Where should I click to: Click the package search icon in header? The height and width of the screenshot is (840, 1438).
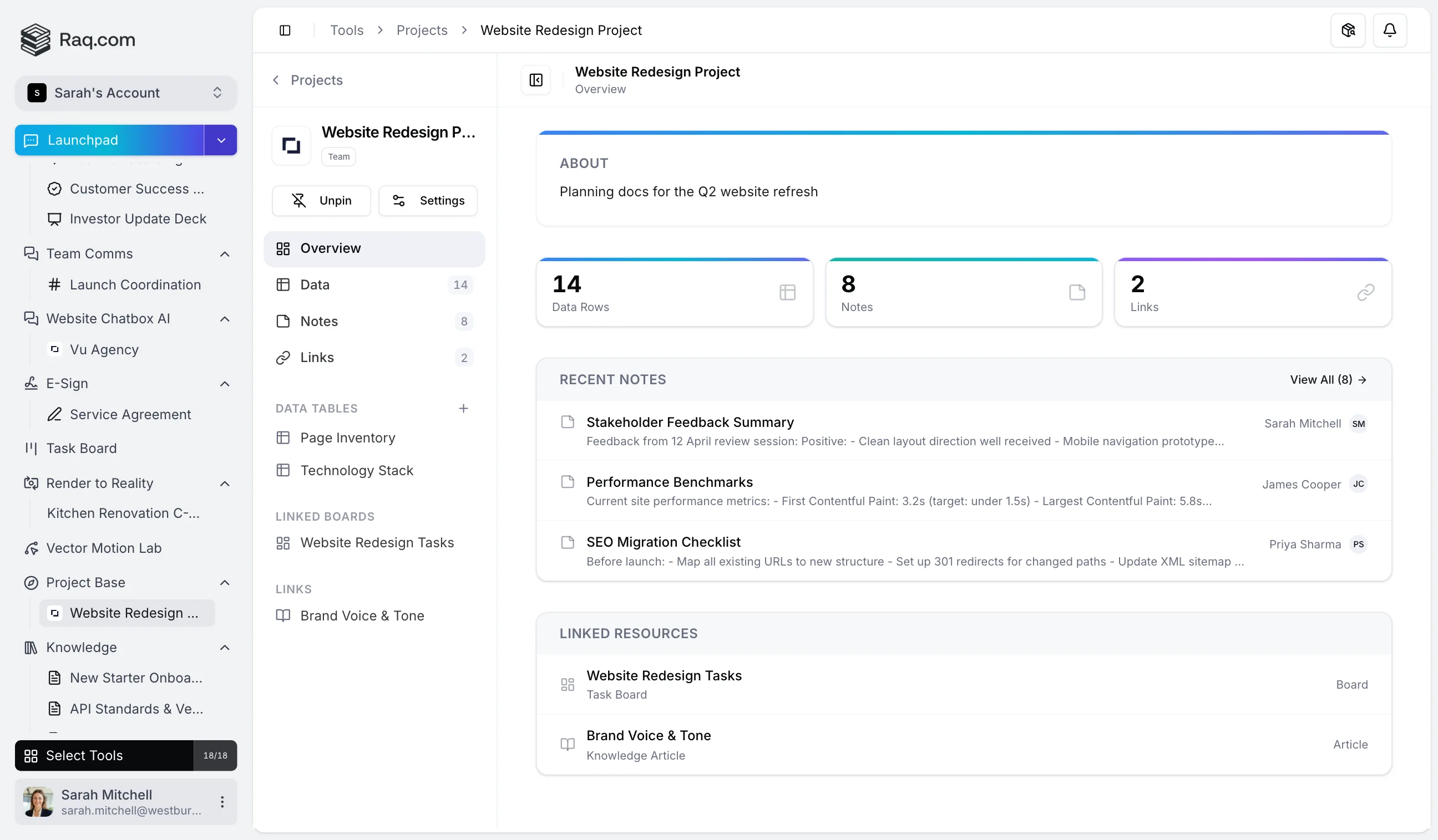click(1347, 30)
